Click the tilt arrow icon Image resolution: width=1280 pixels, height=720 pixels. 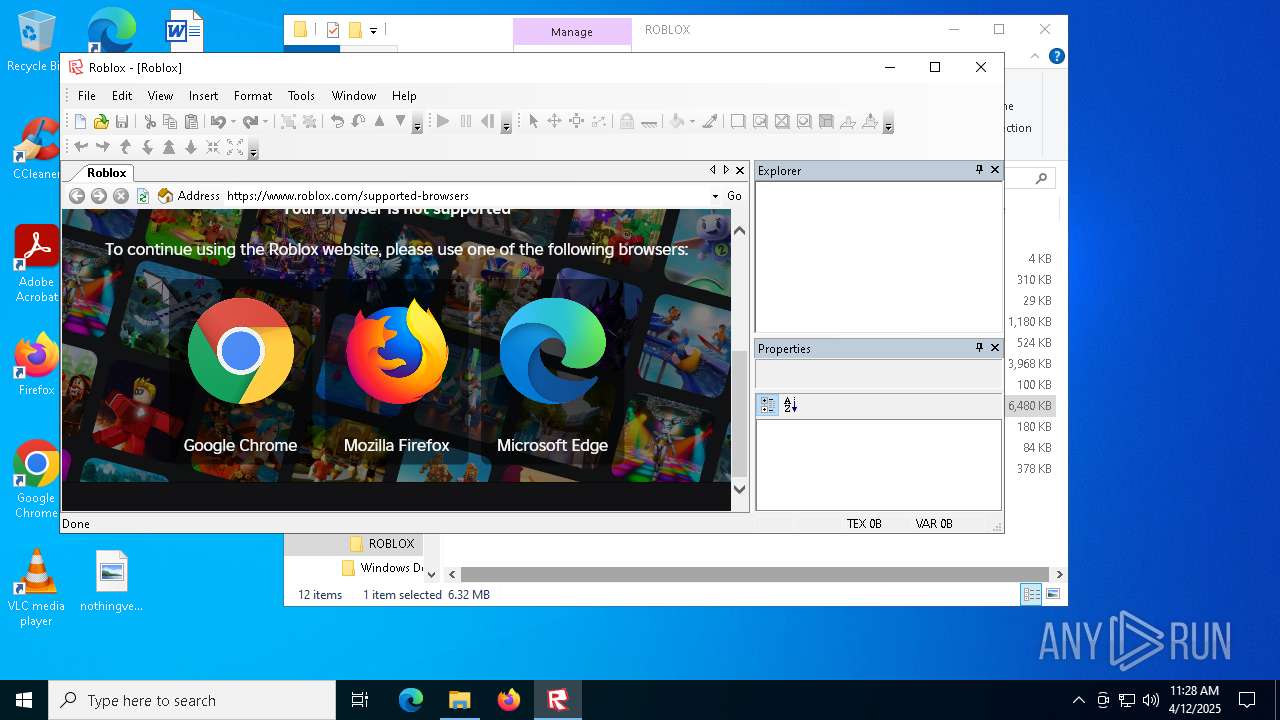pyautogui.click(x=358, y=122)
